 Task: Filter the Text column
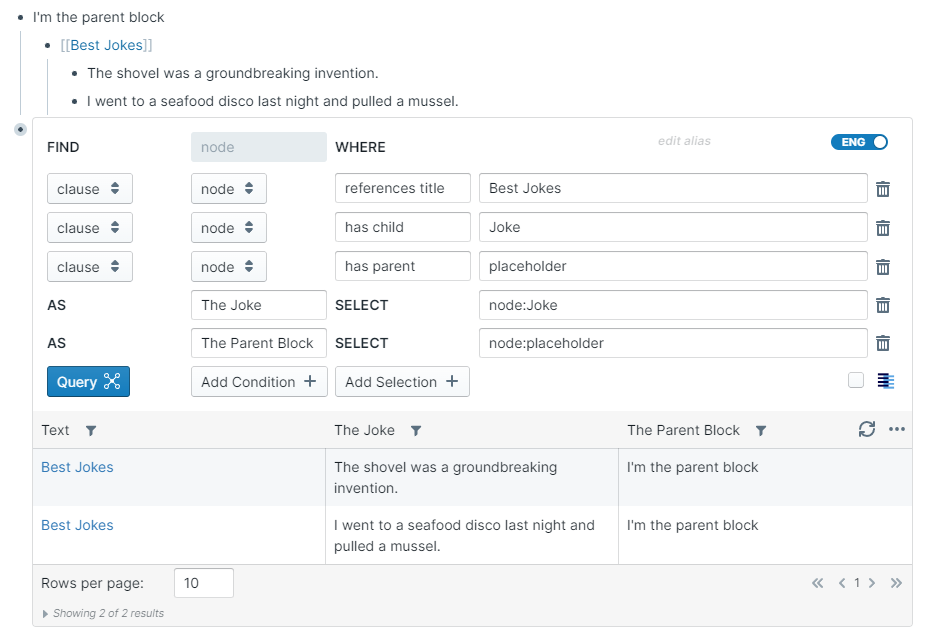point(91,431)
